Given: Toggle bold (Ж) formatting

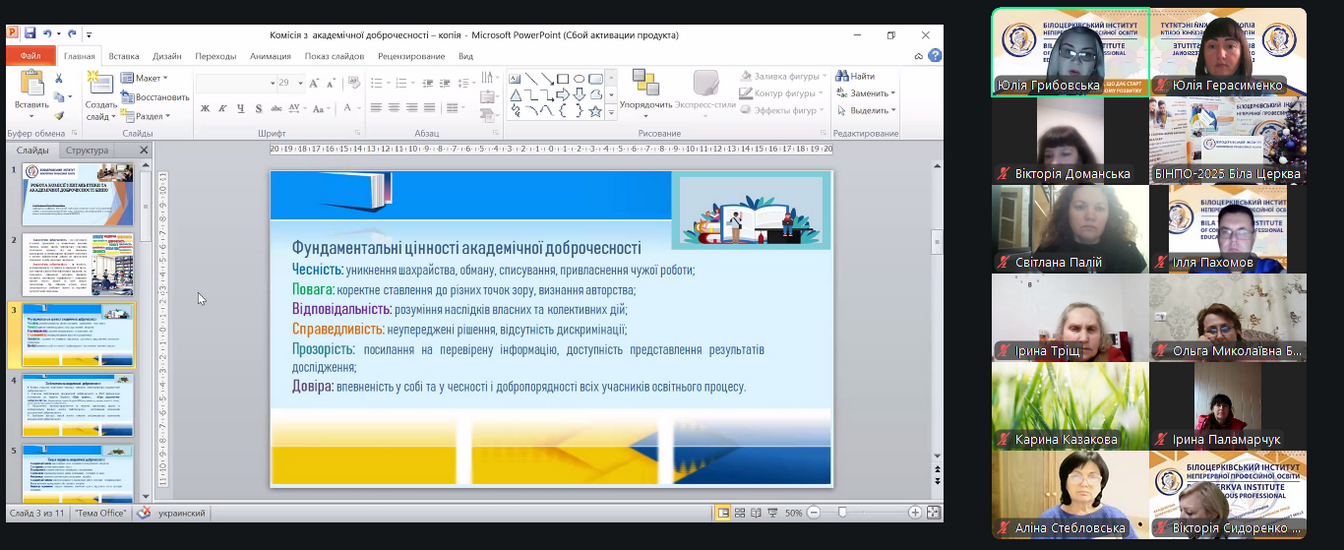Looking at the screenshot, I should [205, 108].
